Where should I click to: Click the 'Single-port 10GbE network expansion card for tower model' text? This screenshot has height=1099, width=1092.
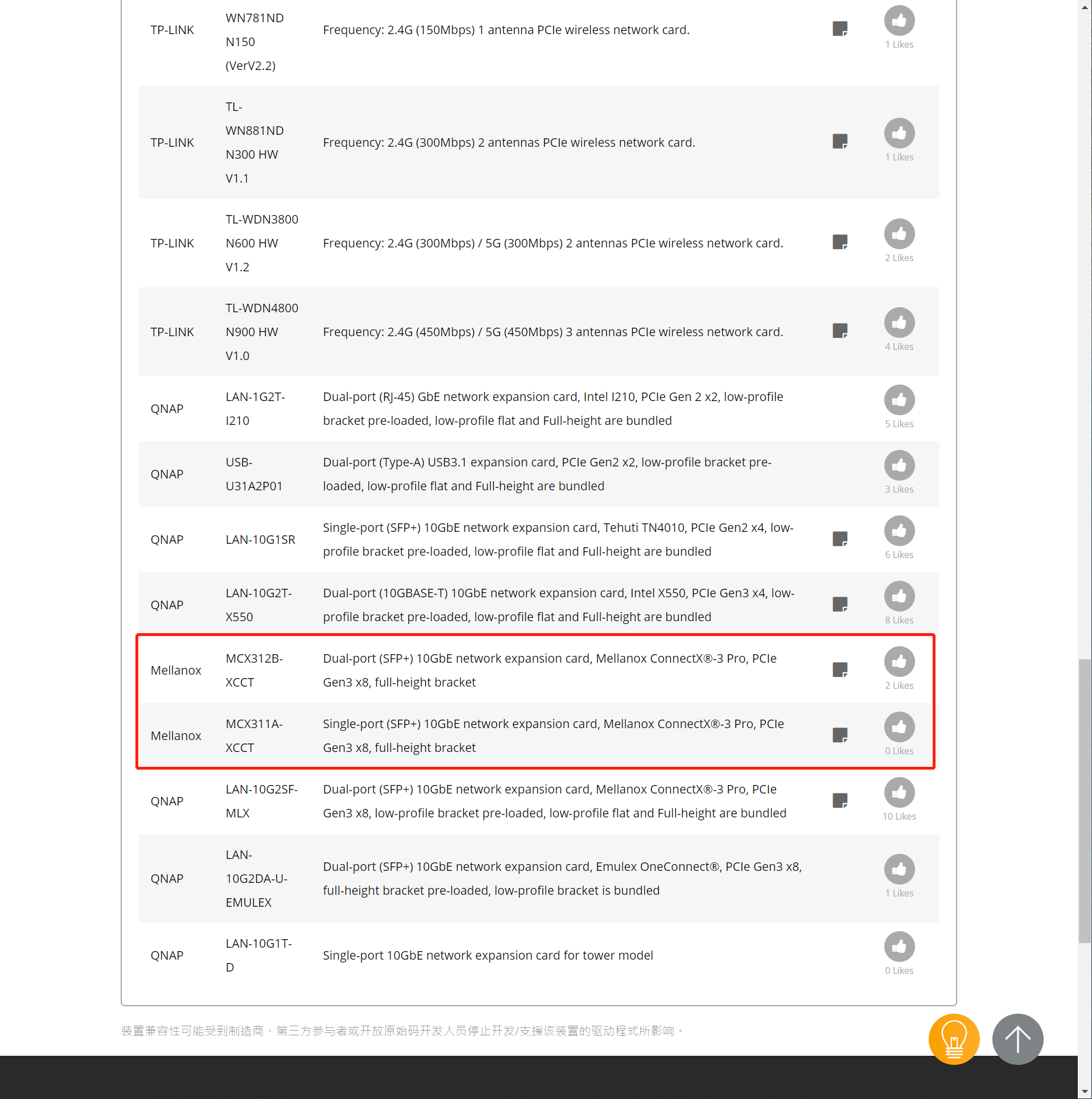pos(488,956)
